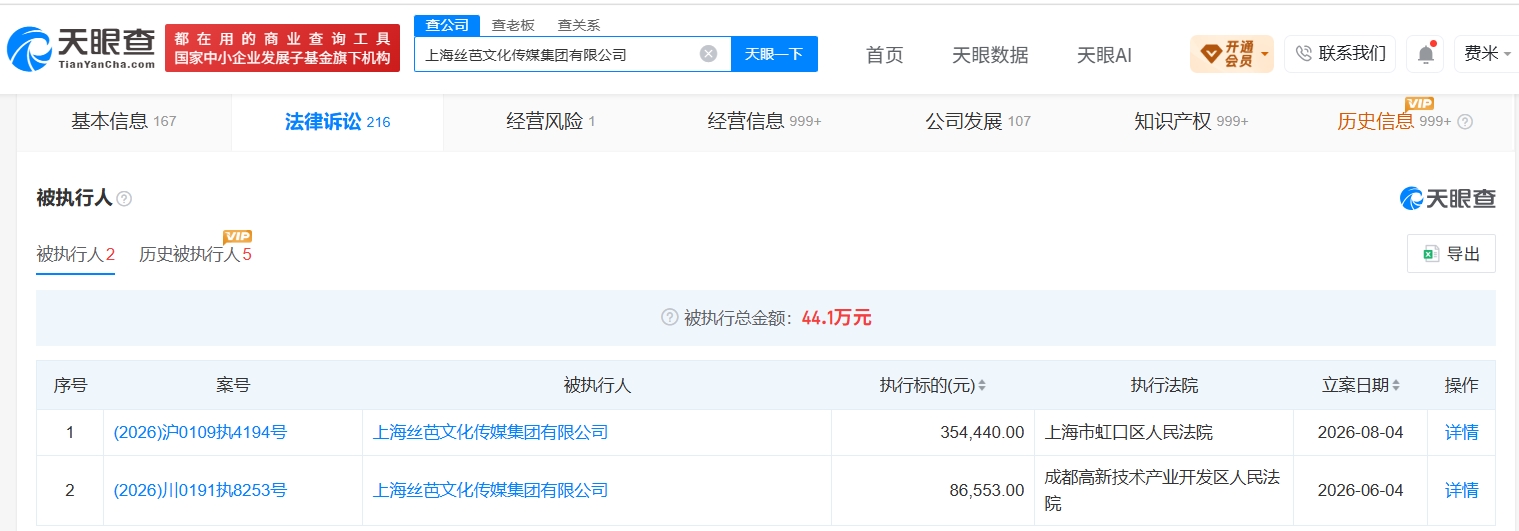The height and width of the screenshot is (531, 1519).
Task: Switch to 查公司 search tab
Action: click(446, 25)
